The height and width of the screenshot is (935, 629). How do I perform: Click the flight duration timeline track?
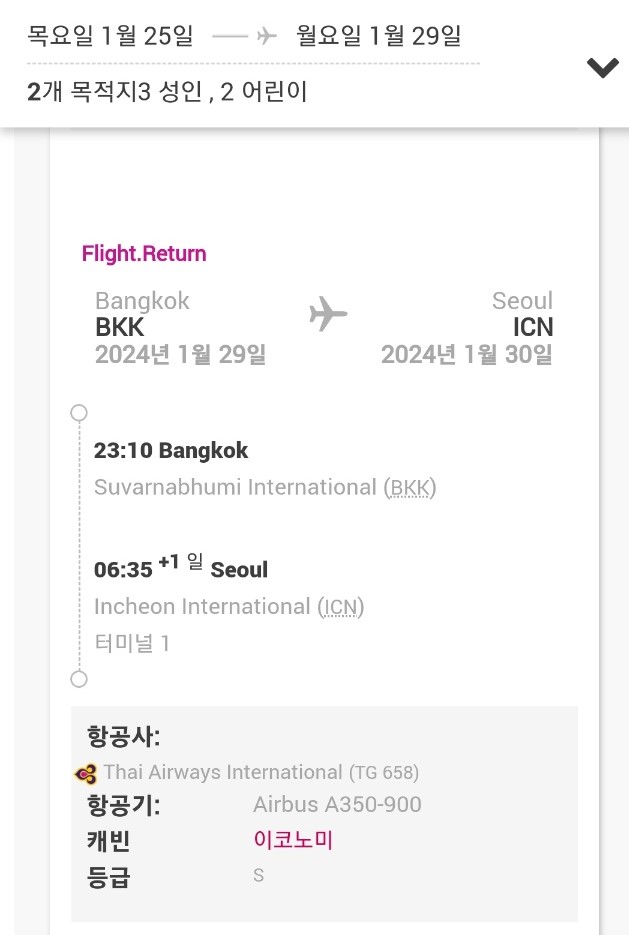[x=78, y=546]
